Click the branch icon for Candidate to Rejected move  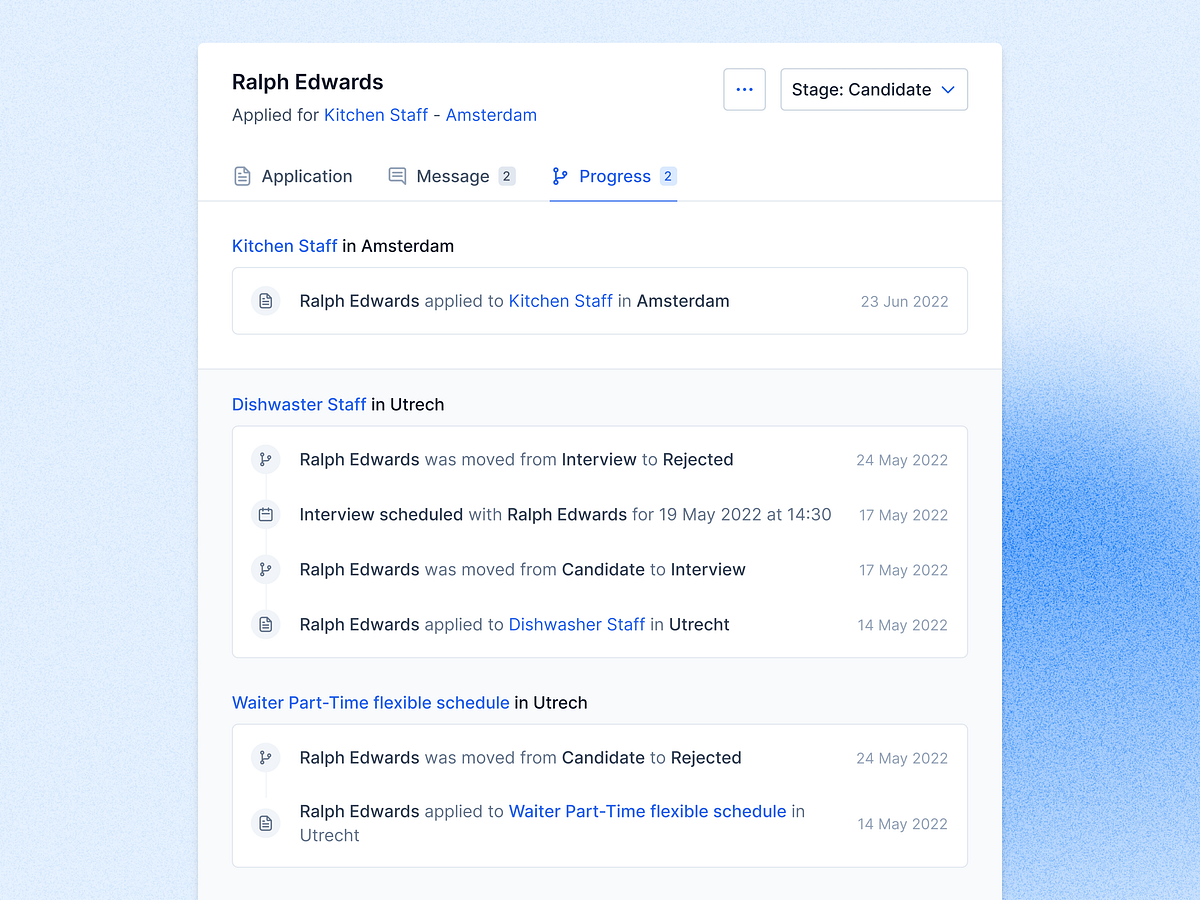[x=265, y=757]
